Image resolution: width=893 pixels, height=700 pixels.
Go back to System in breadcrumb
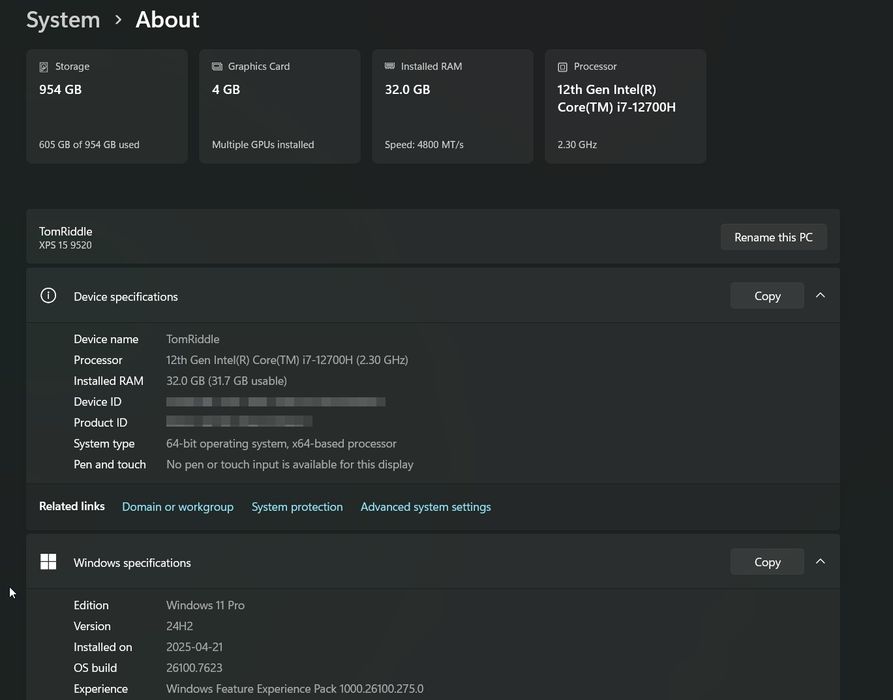[63, 20]
